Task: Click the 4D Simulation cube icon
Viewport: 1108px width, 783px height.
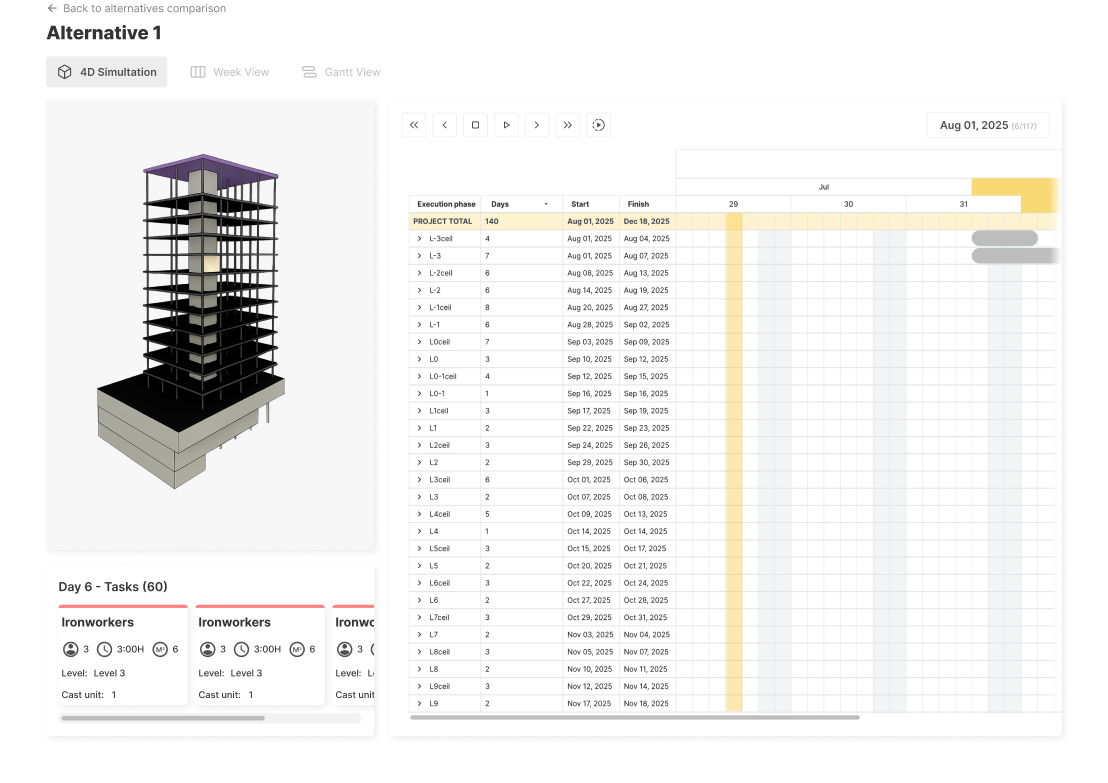Action: [x=63, y=71]
